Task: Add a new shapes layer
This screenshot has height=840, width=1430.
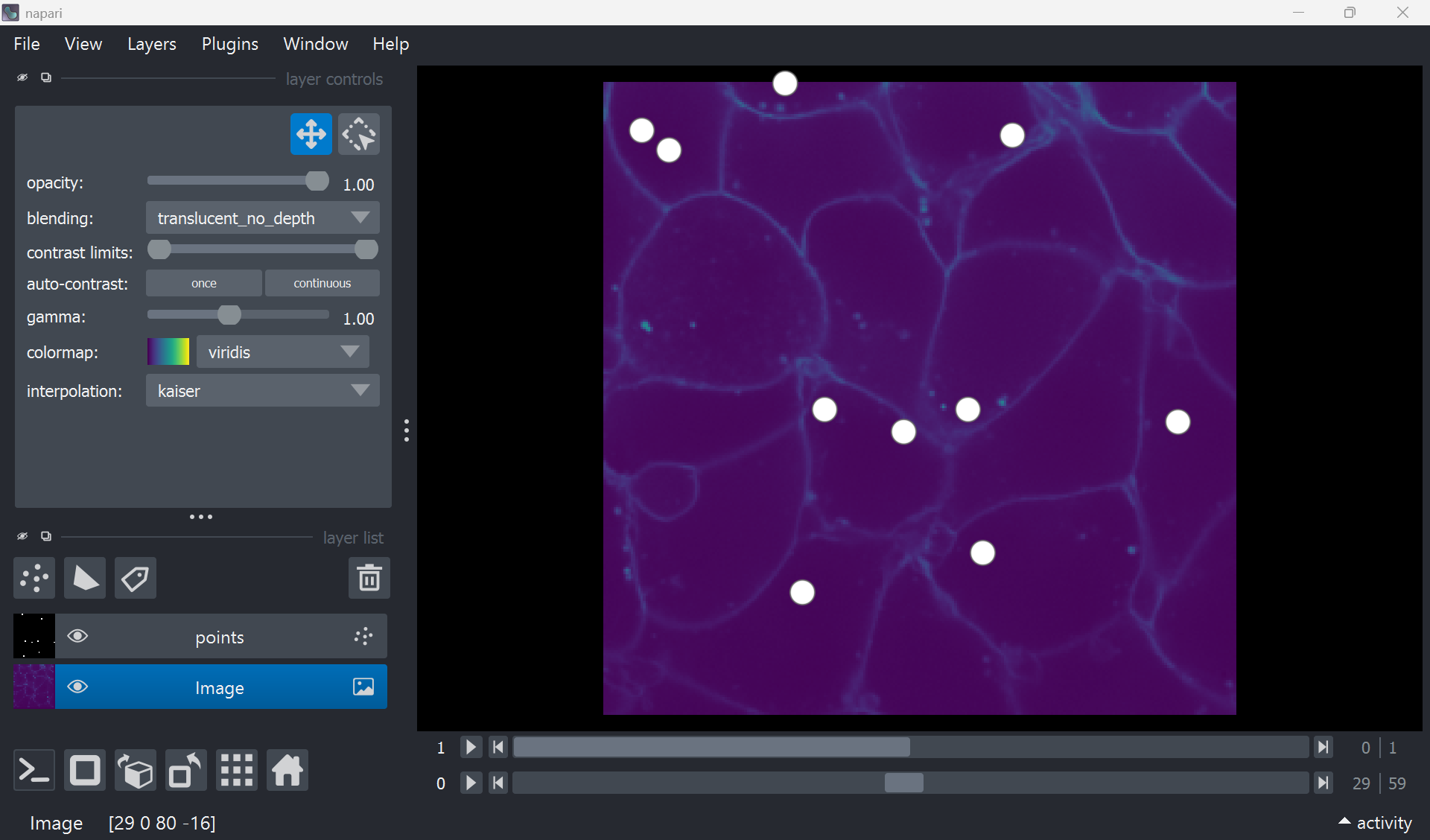Action: pyautogui.click(x=84, y=578)
